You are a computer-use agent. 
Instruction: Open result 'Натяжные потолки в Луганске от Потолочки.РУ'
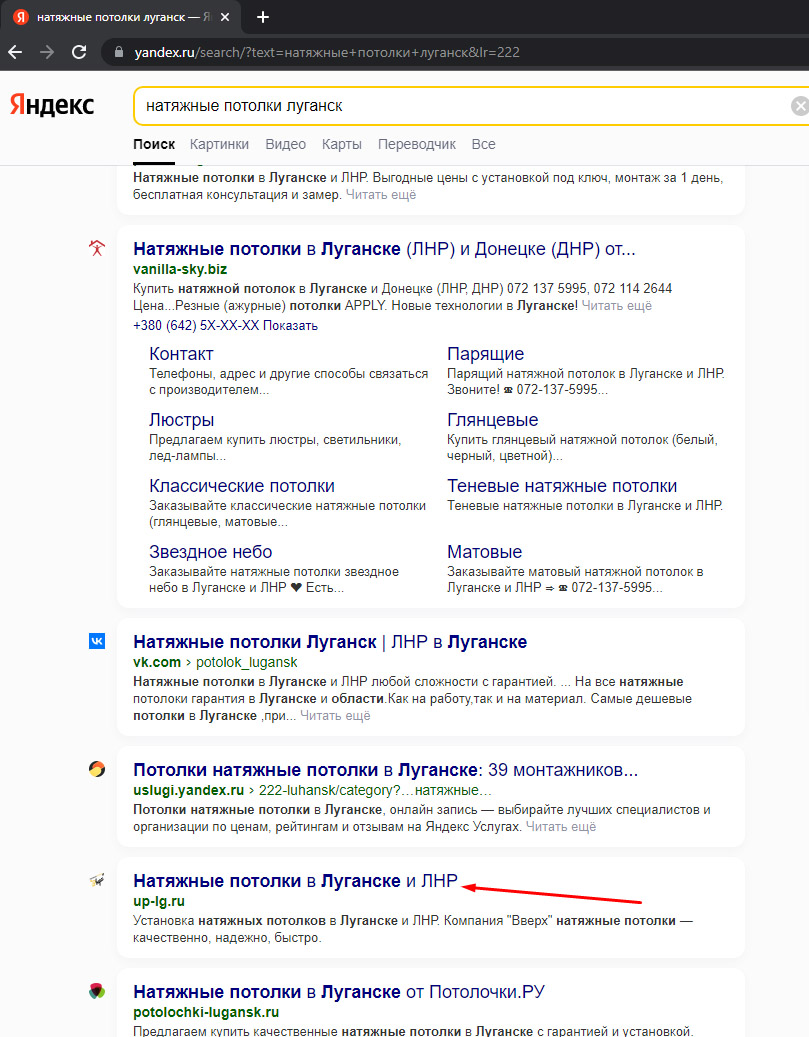coord(339,992)
